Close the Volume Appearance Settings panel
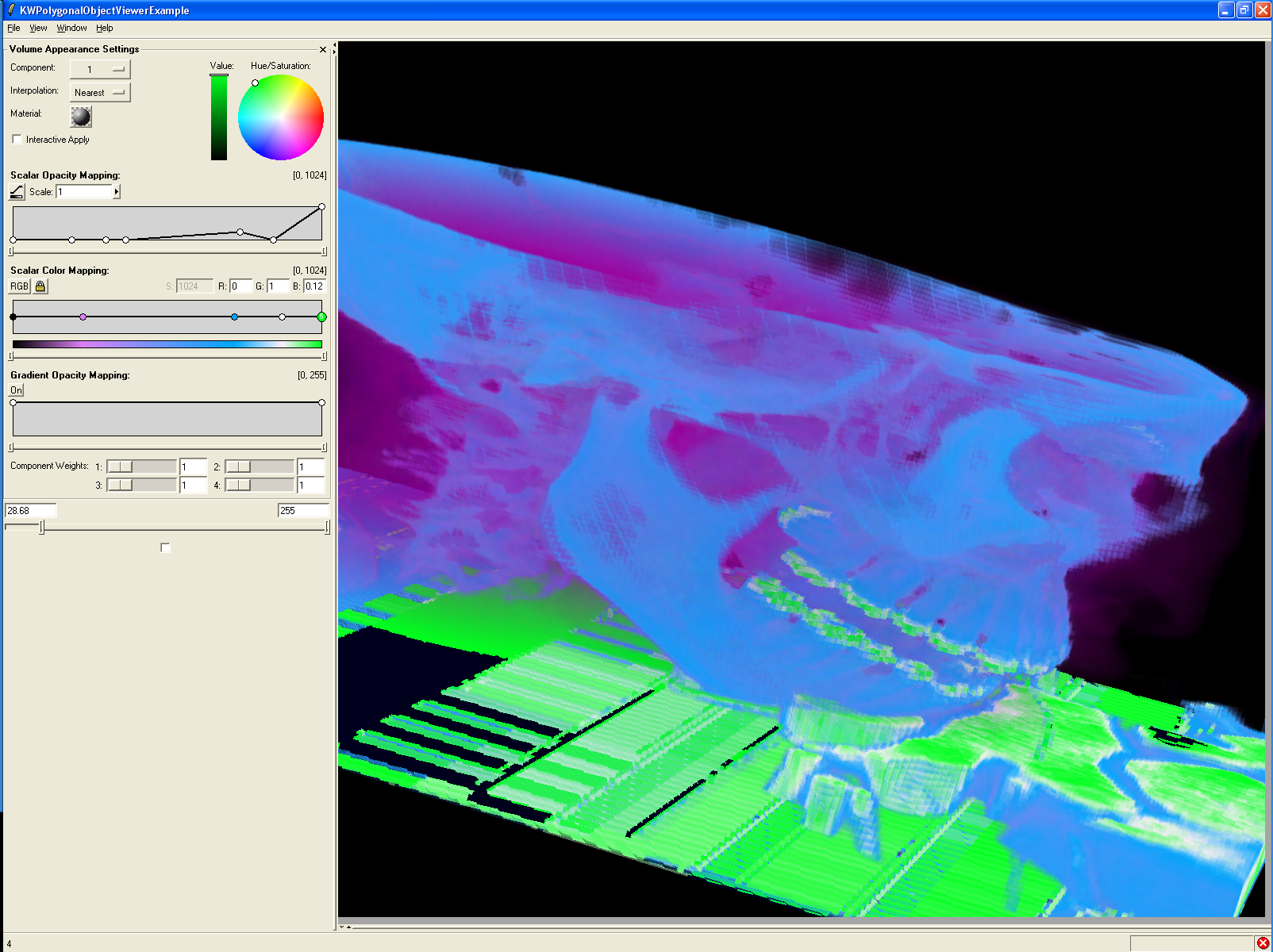 [323, 49]
